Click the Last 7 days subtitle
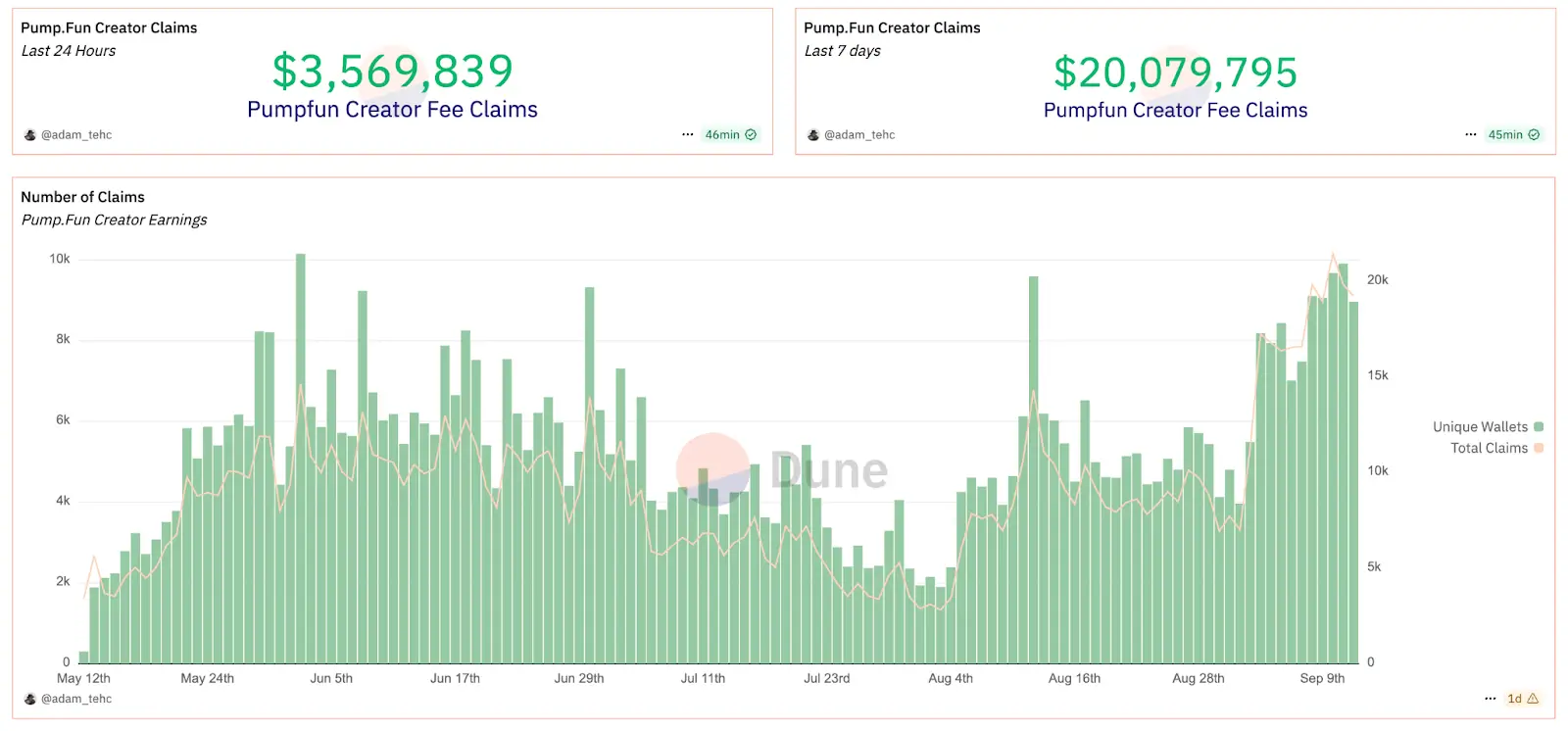Image resolution: width=1568 pixels, height=731 pixels. (x=843, y=51)
